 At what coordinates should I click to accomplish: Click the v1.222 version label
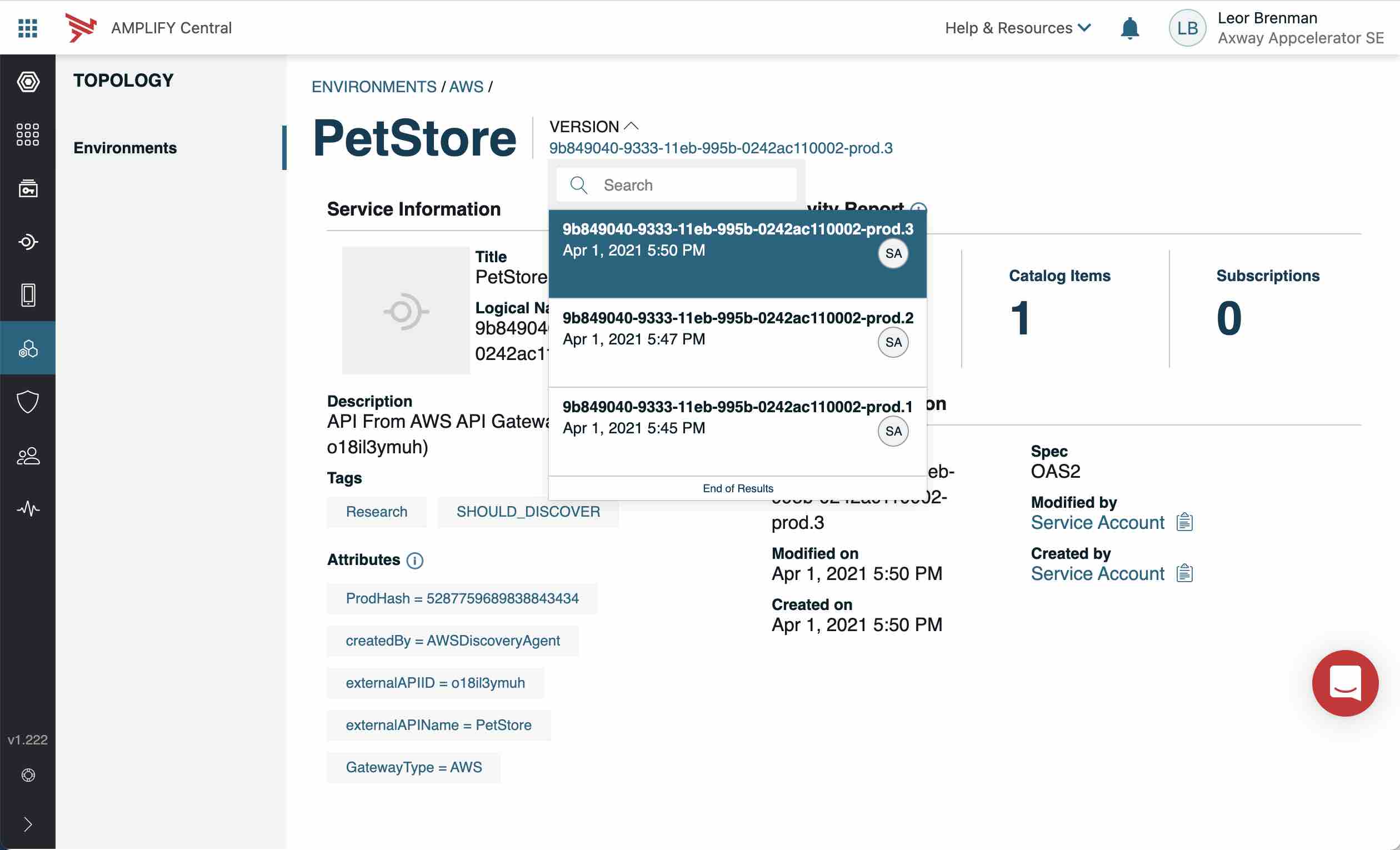pos(27,739)
